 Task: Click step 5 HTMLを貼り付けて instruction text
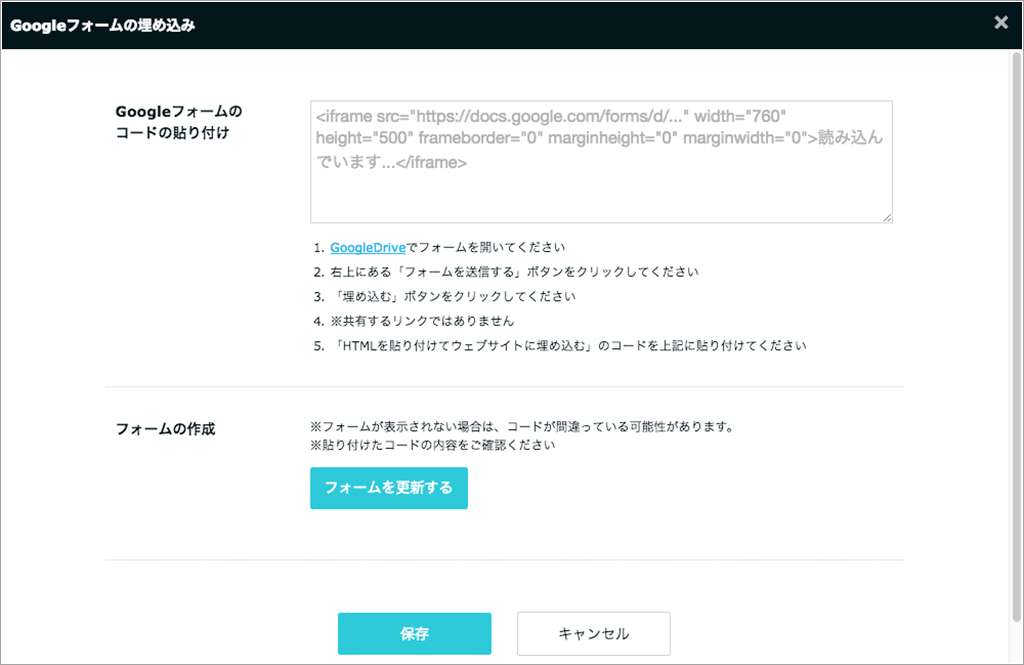[x=568, y=346]
